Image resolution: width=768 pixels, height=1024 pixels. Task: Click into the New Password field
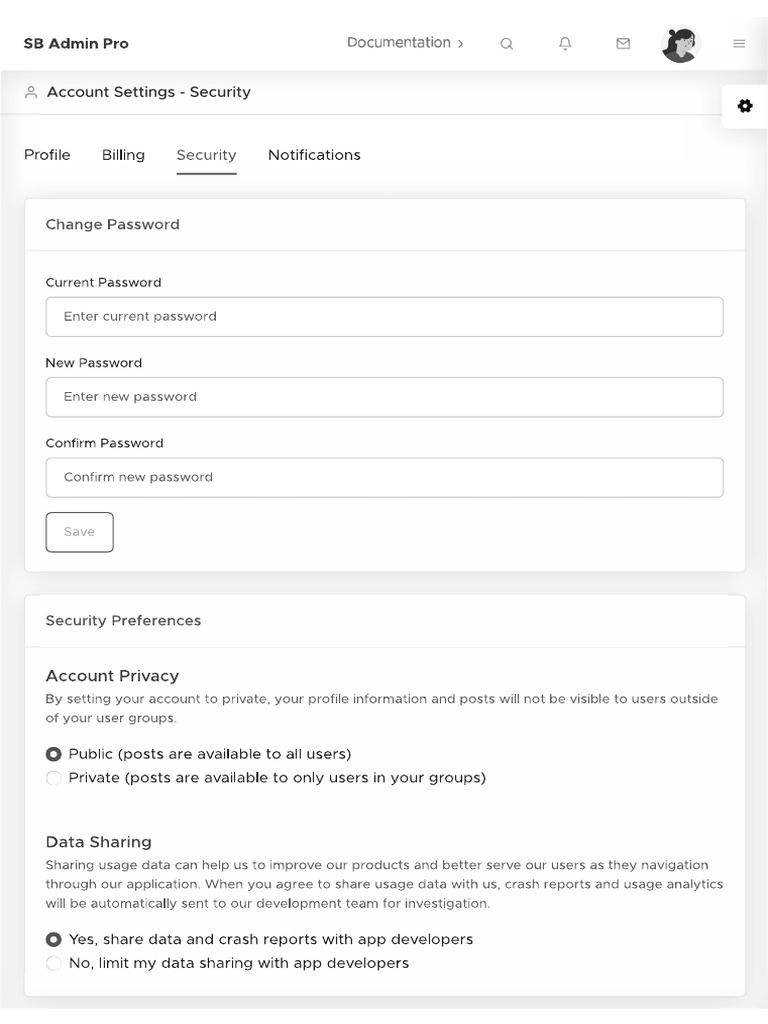click(x=384, y=397)
